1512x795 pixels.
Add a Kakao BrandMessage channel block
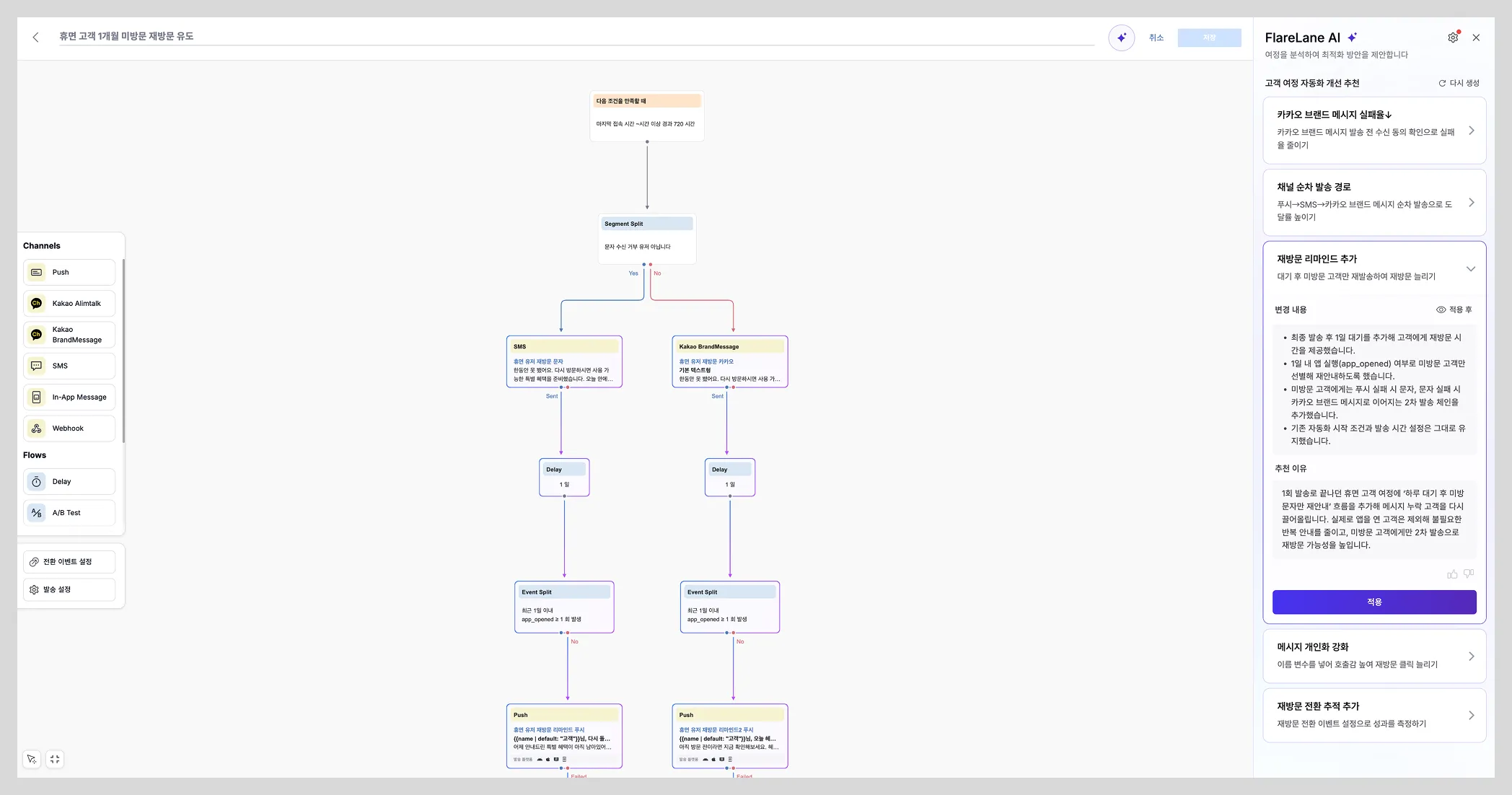click(x=69, y=335)
